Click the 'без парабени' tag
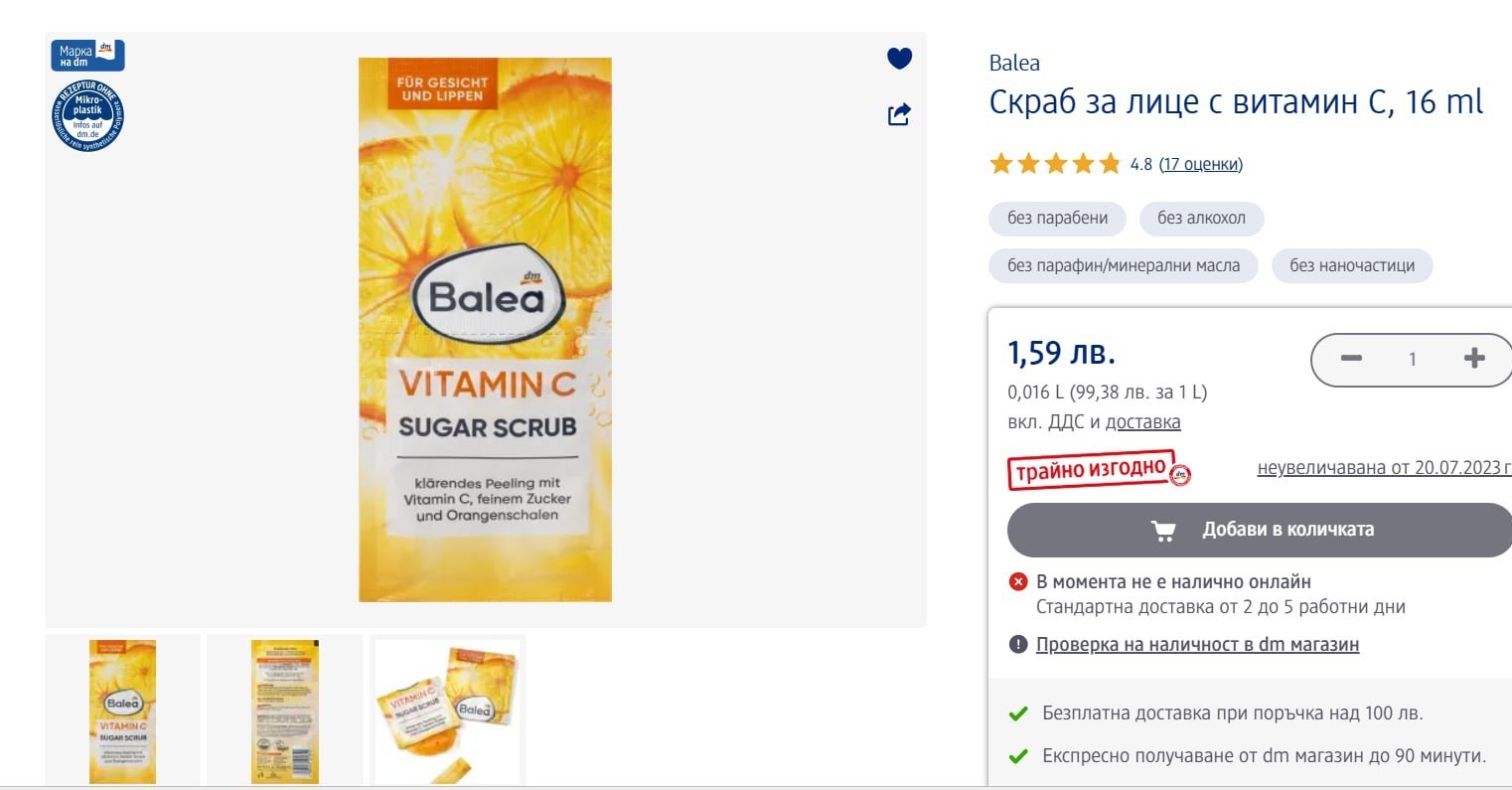This screenshot has height=790, width=1512. click(1057, 219)
